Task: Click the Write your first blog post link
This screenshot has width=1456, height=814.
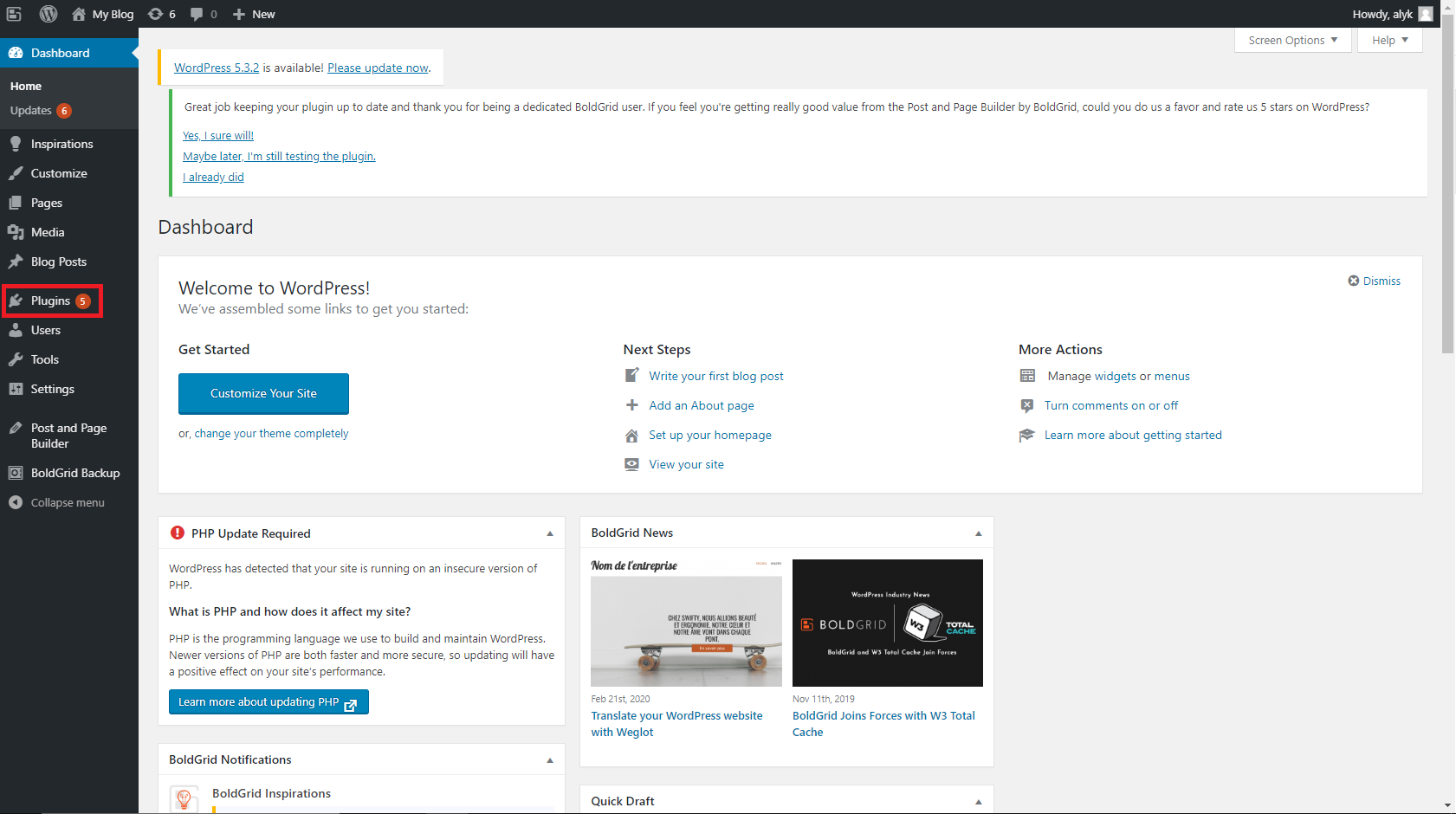Action: point(716,376)
